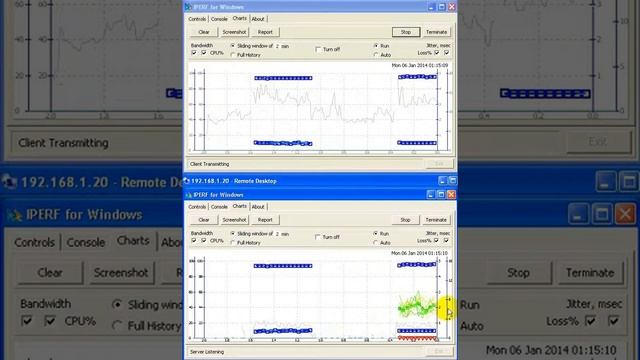Open the Controls tab in the Server Listening window
Image resolution: width=640 pixels, height=360 pixels.
click(x=197, y=207)
